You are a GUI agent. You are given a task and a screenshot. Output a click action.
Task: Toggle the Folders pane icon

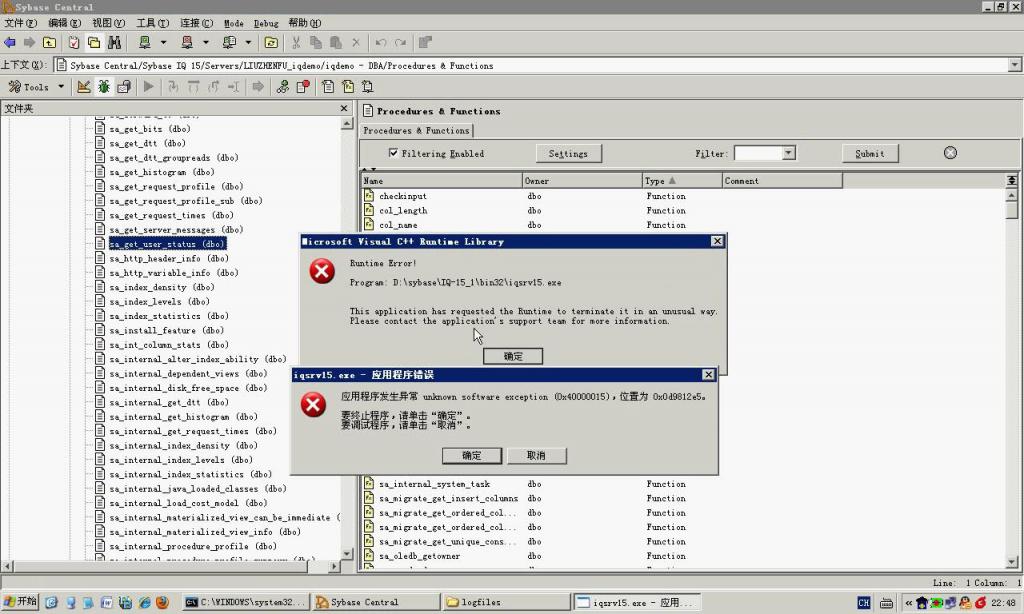click(94, 42)
